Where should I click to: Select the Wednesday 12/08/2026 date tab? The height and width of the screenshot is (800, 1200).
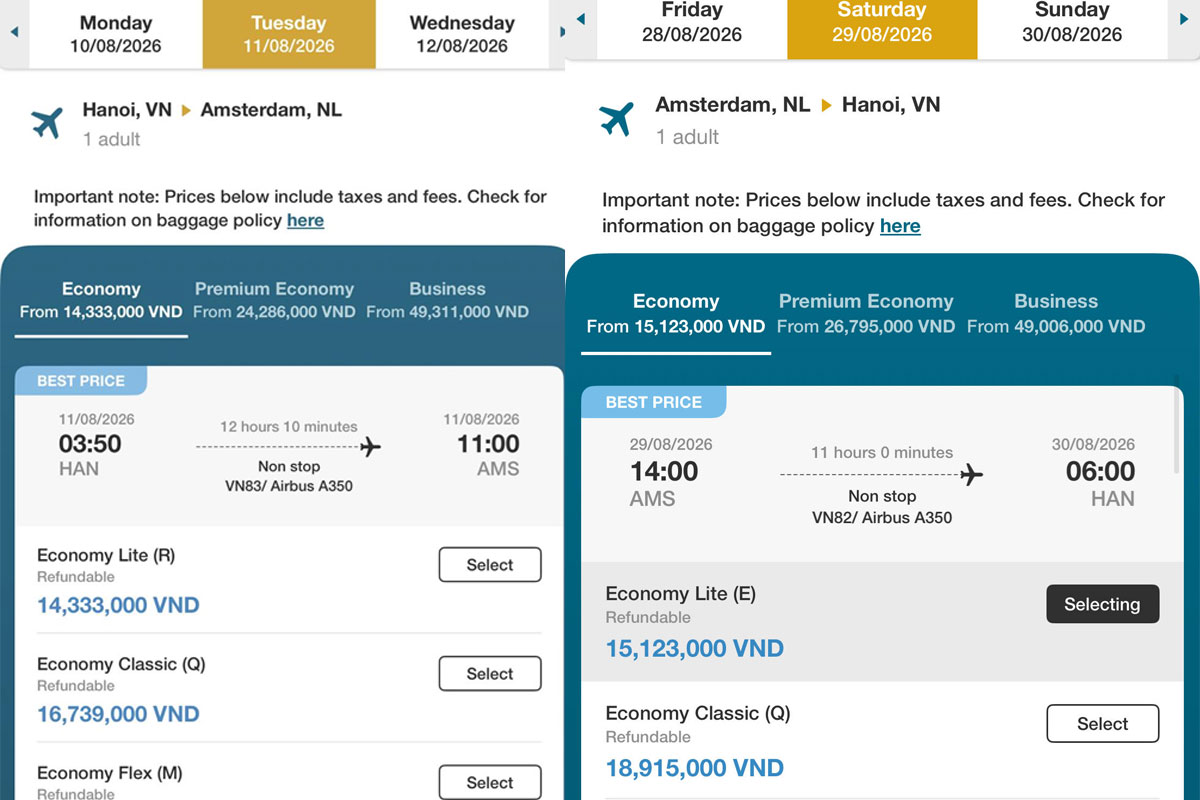[462, 34]
